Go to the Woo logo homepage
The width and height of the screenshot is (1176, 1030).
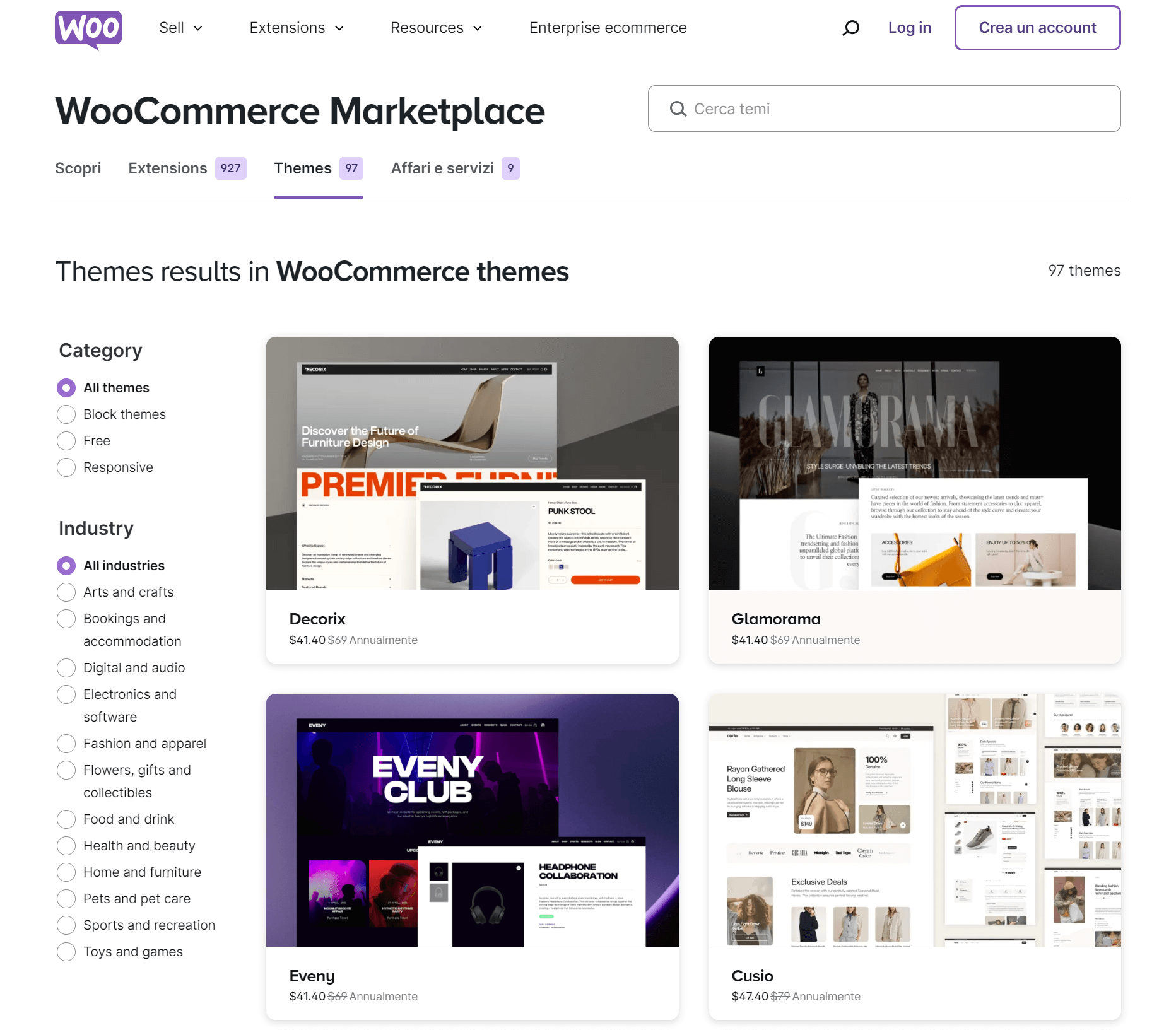[x=88, y=29]
